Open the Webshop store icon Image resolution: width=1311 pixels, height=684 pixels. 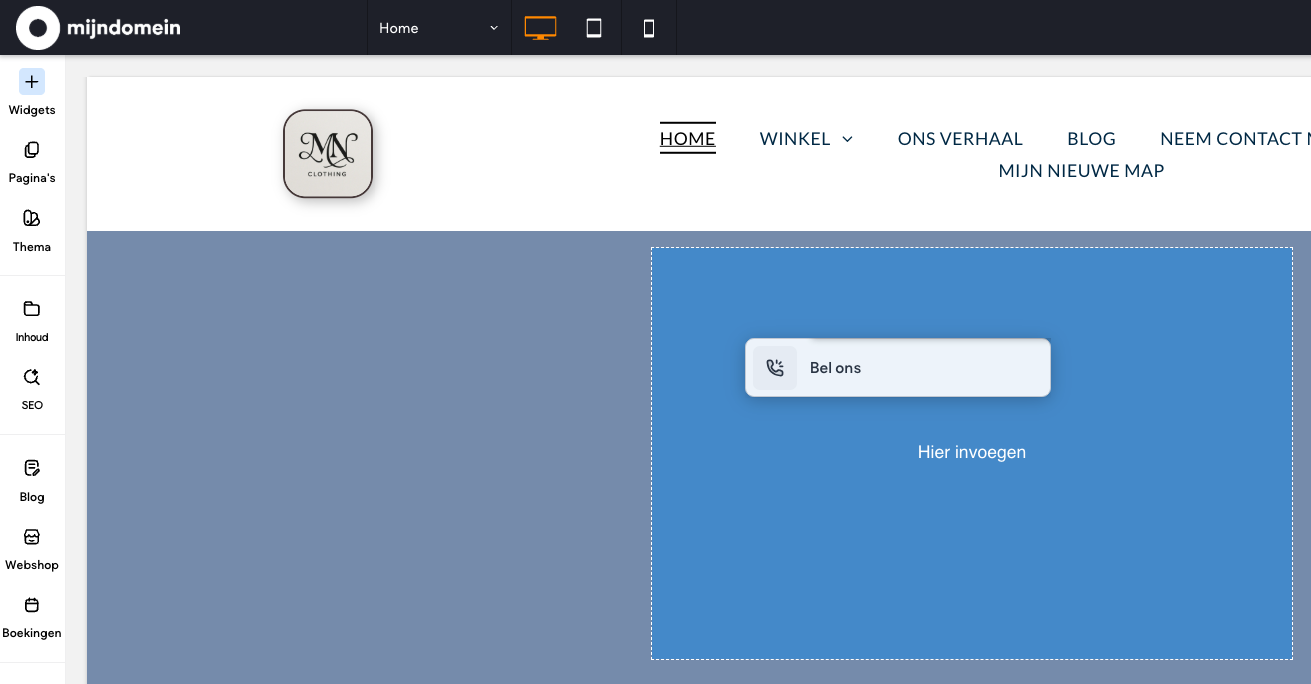coord(32,537)
